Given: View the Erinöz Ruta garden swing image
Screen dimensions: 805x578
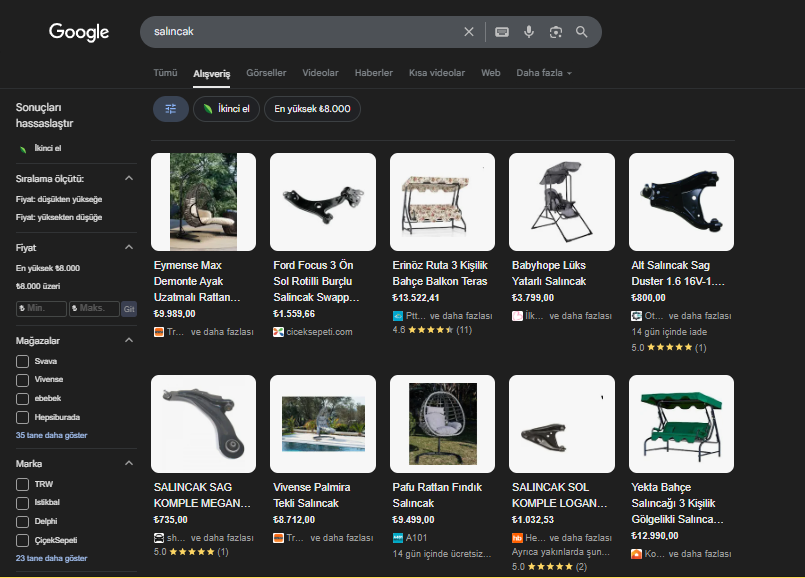Looking at the screenshot, I should point(443,202).
